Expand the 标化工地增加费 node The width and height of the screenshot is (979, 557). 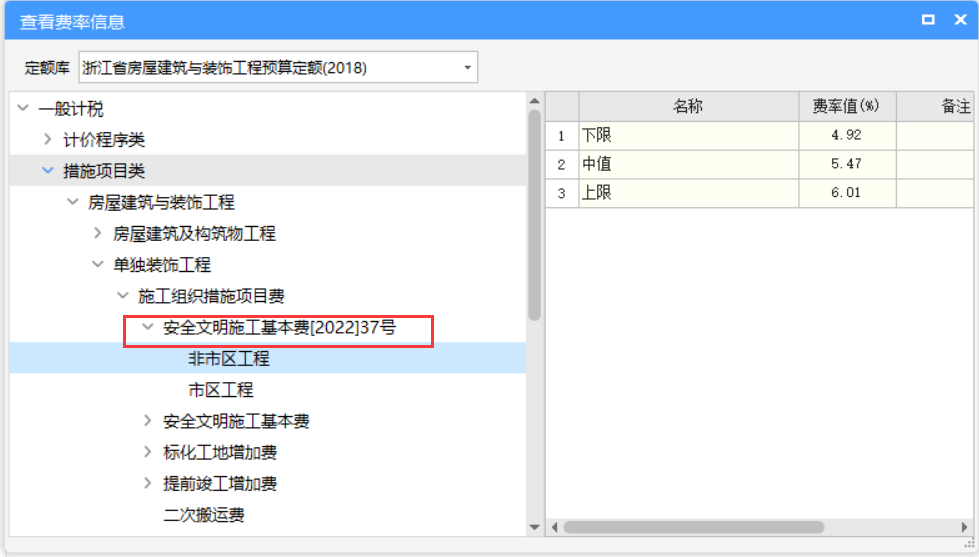pos(148,452)
